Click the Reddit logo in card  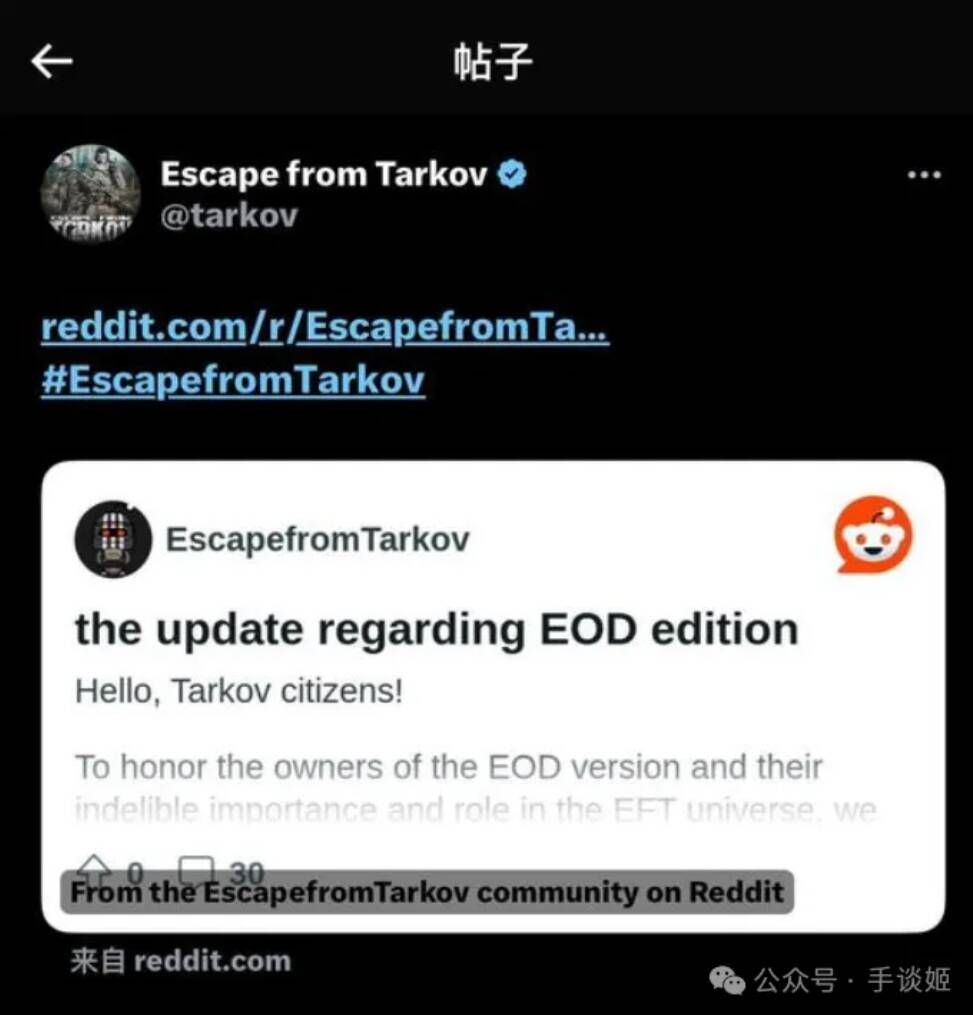pyautogui.click(x=873, y=535)
